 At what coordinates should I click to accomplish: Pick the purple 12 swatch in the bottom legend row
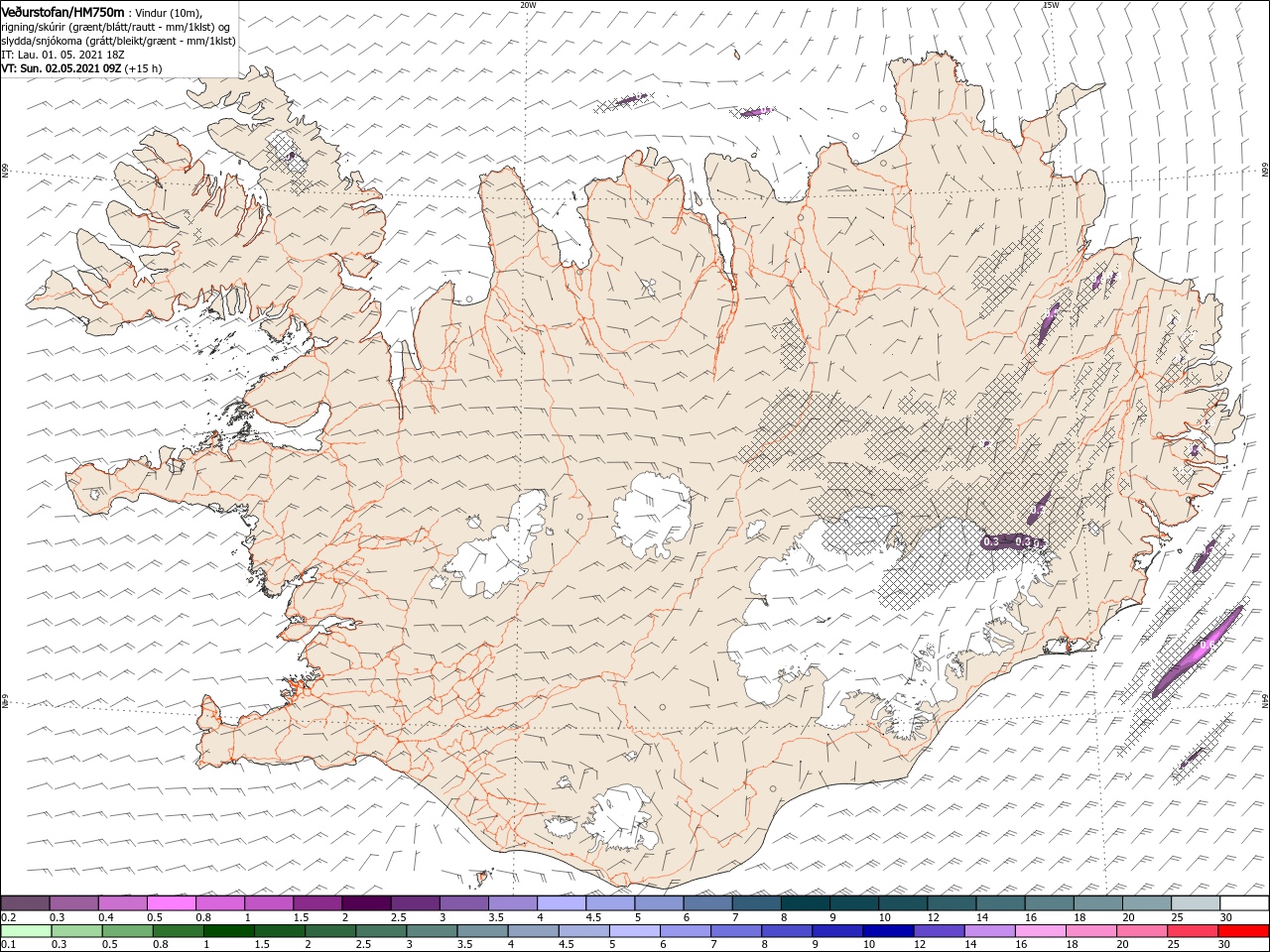click(940, 931)
